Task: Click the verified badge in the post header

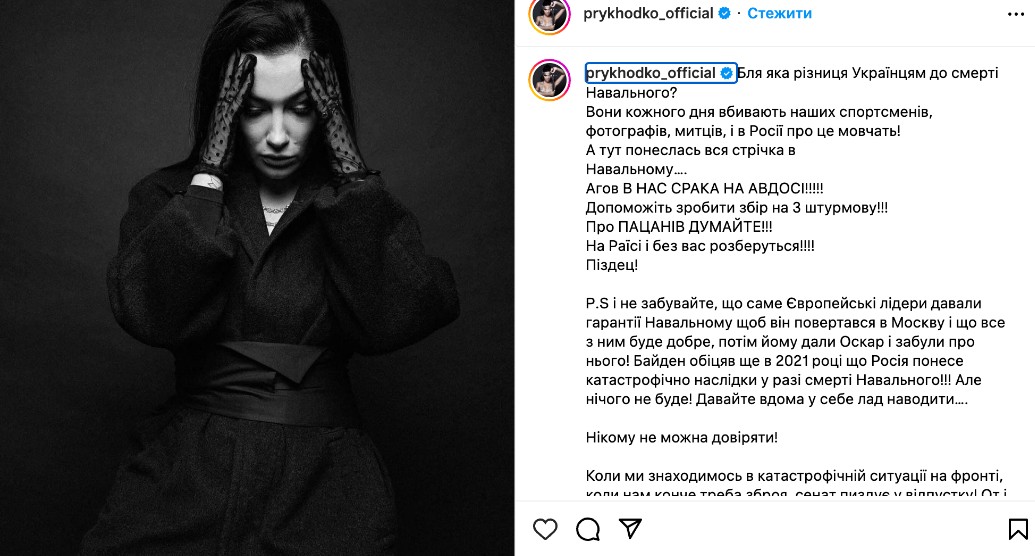Action: click(724, 13)
